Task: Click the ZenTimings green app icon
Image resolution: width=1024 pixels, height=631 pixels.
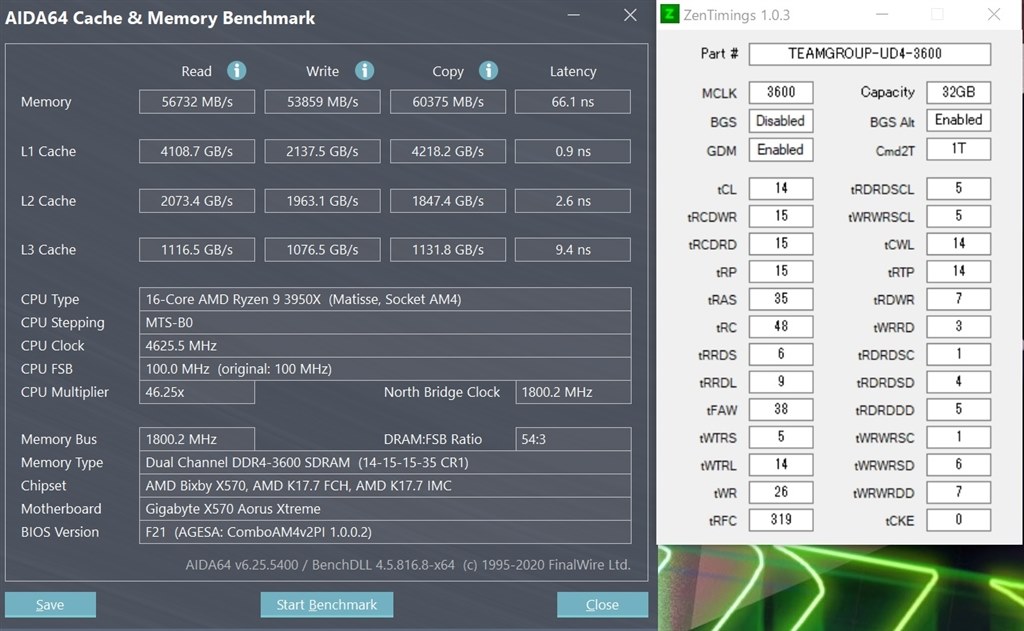Action: click(x=669, y=14)
